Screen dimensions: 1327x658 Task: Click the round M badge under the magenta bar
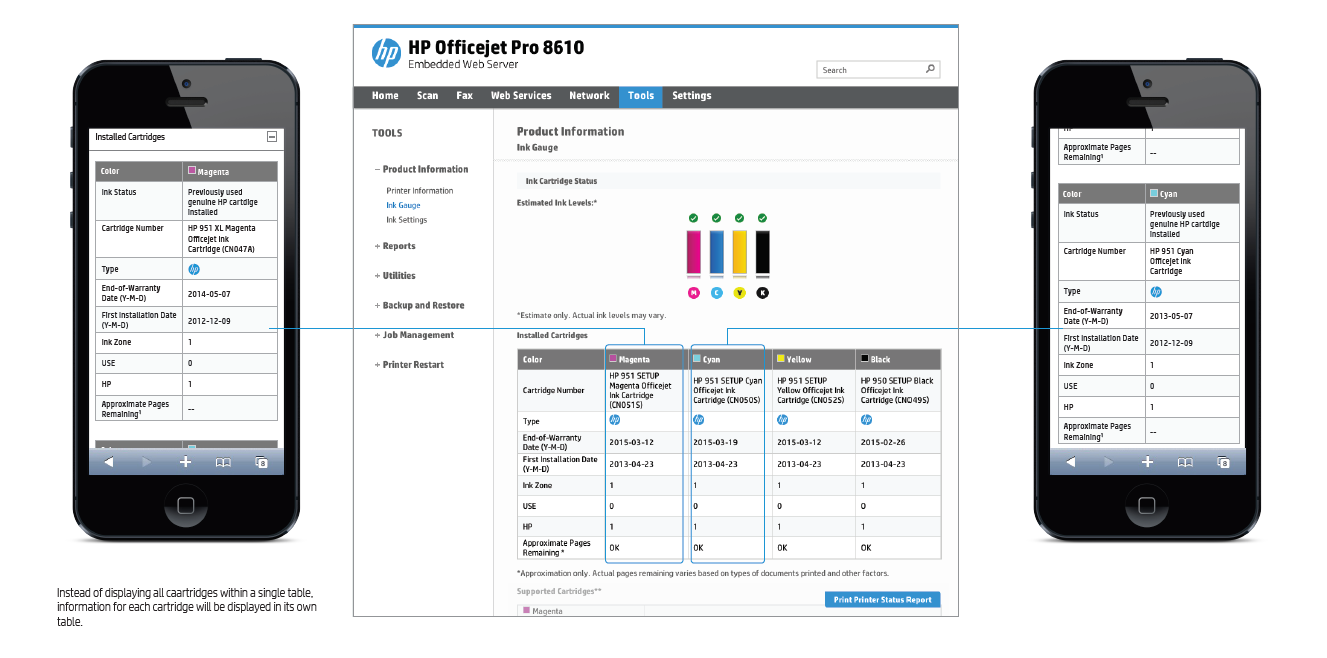coord(693,293)
